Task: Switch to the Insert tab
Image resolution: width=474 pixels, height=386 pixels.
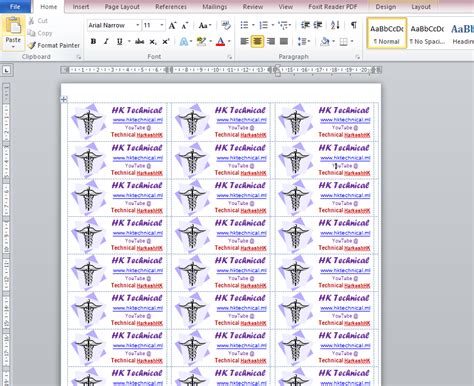Action: pos(81,7)
